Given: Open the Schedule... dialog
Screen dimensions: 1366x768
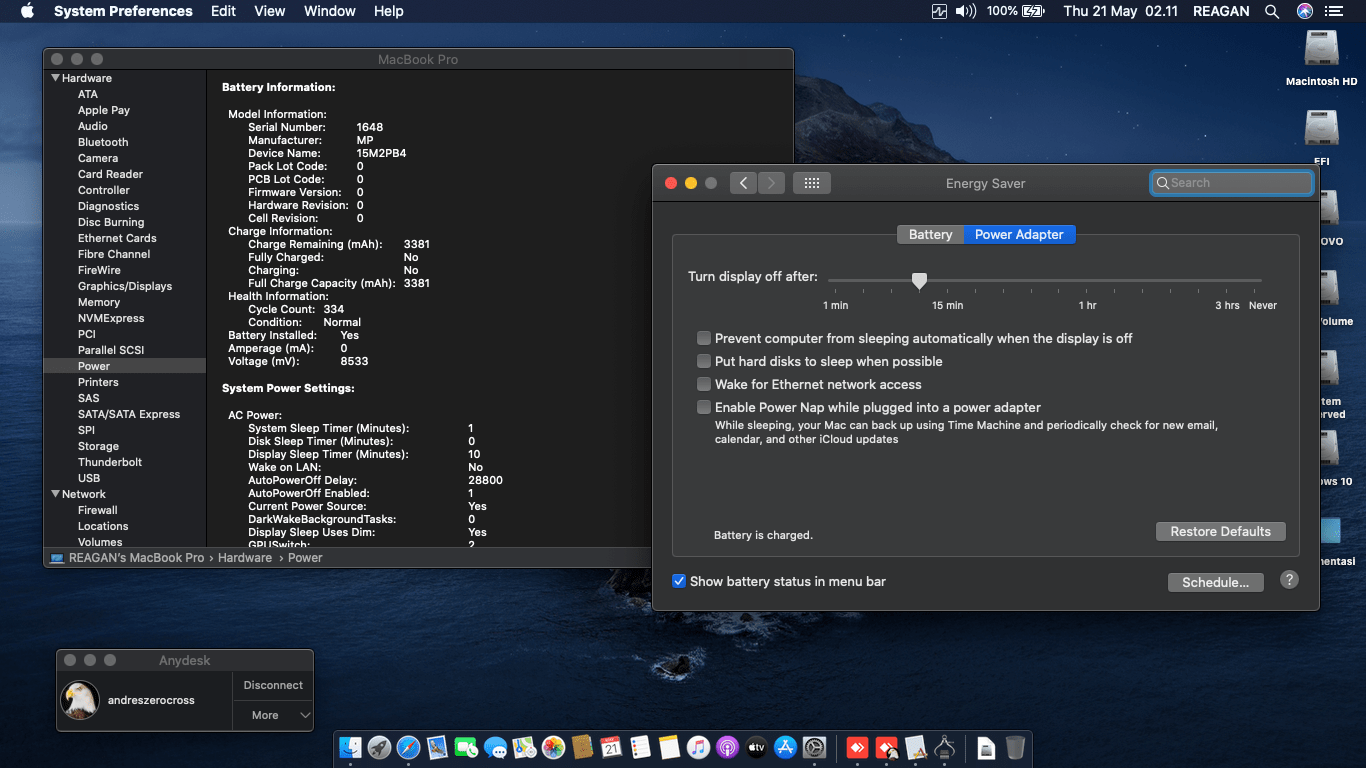Looking at the screenshot, I should 1215,582.
